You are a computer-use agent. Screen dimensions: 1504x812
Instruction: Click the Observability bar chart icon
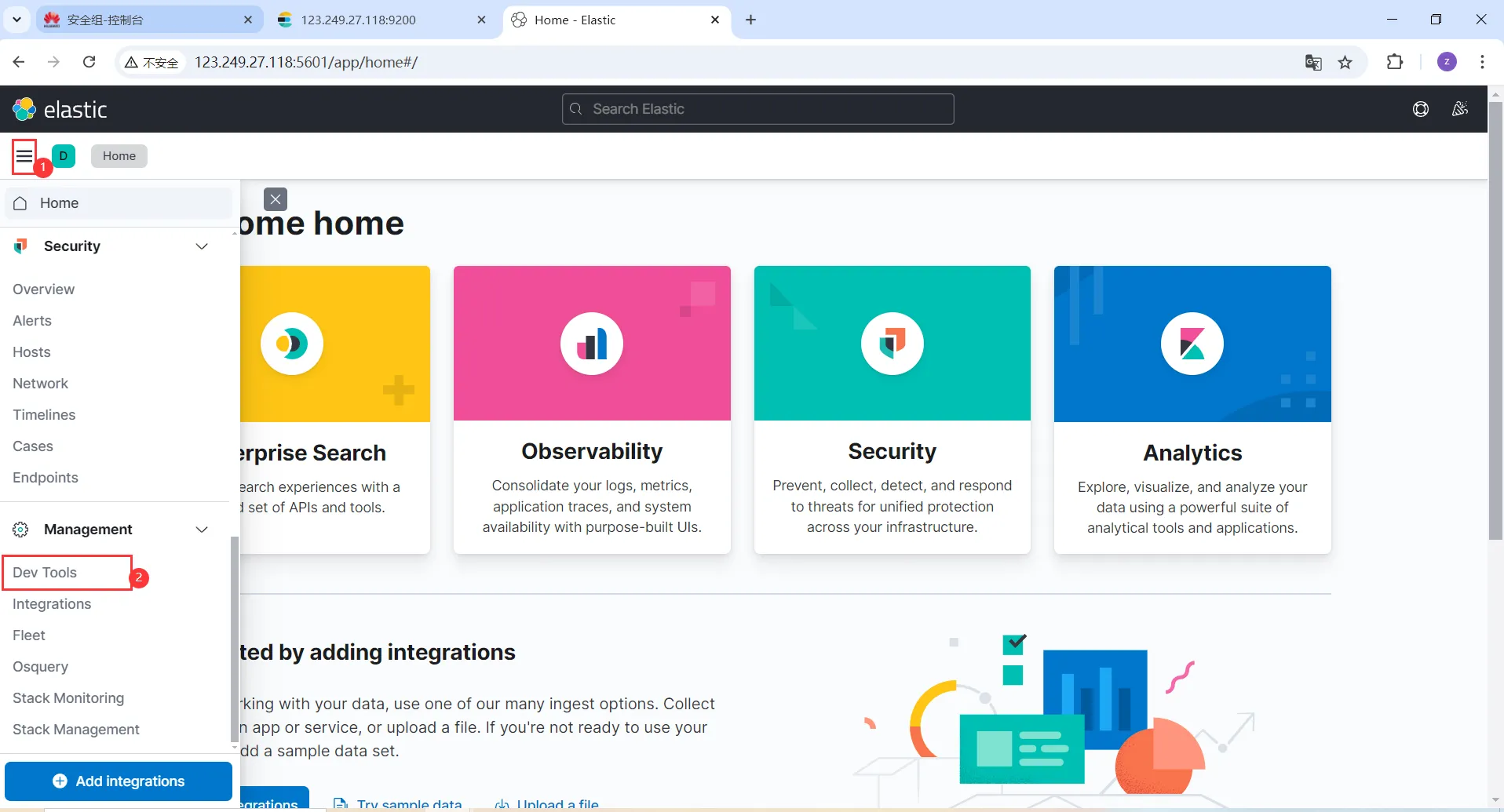[x=592, y=344]
